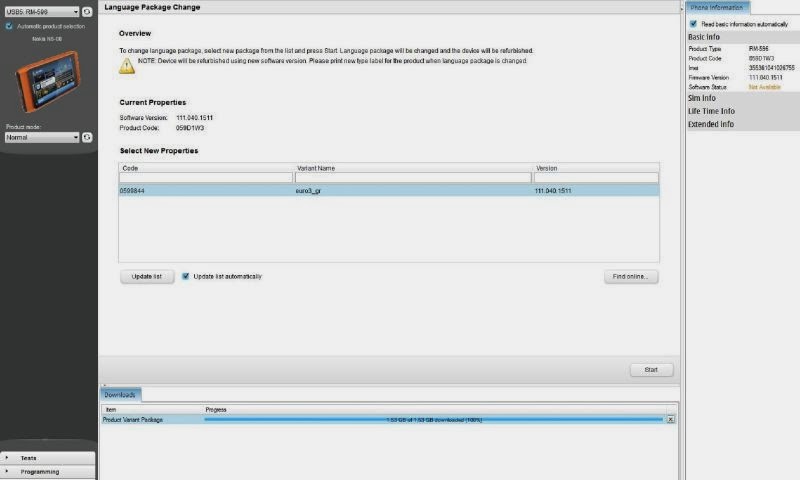Select the 0598844 euro3_gr row
This screenshot has width=800, height=480.
pos(389,191)
